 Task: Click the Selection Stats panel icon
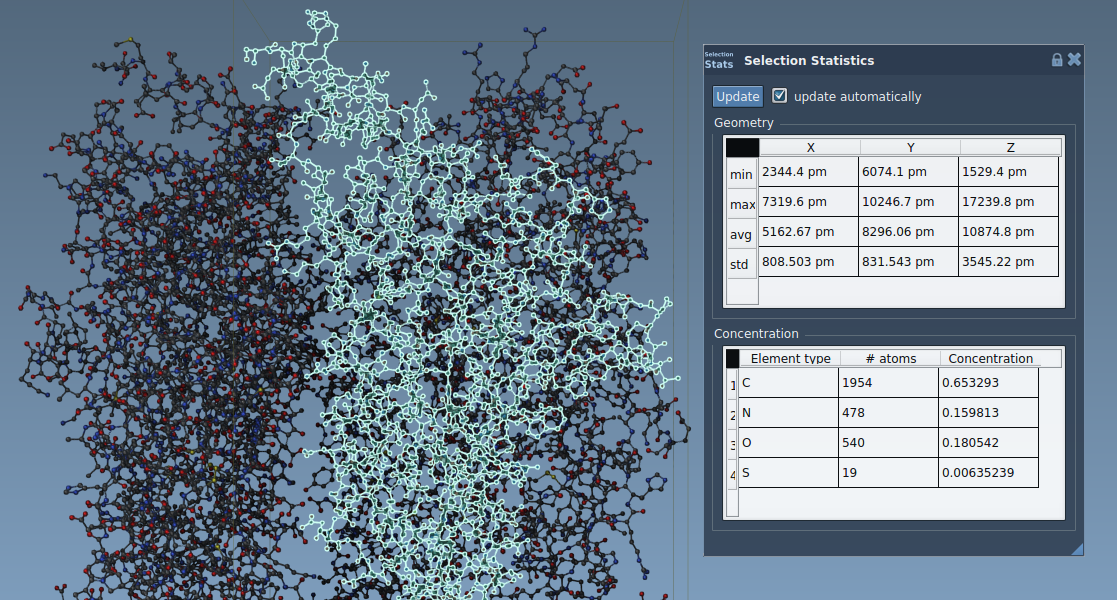(718, 60)
